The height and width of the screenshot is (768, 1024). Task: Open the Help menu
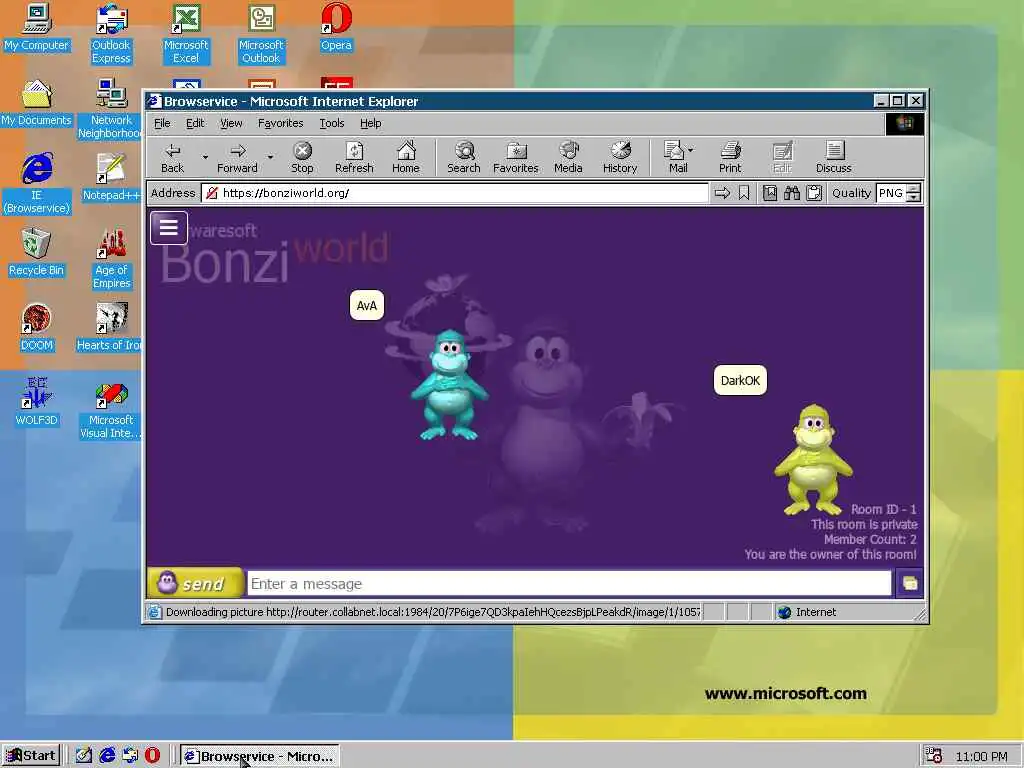pyautogui.click(x=370, y=123)
